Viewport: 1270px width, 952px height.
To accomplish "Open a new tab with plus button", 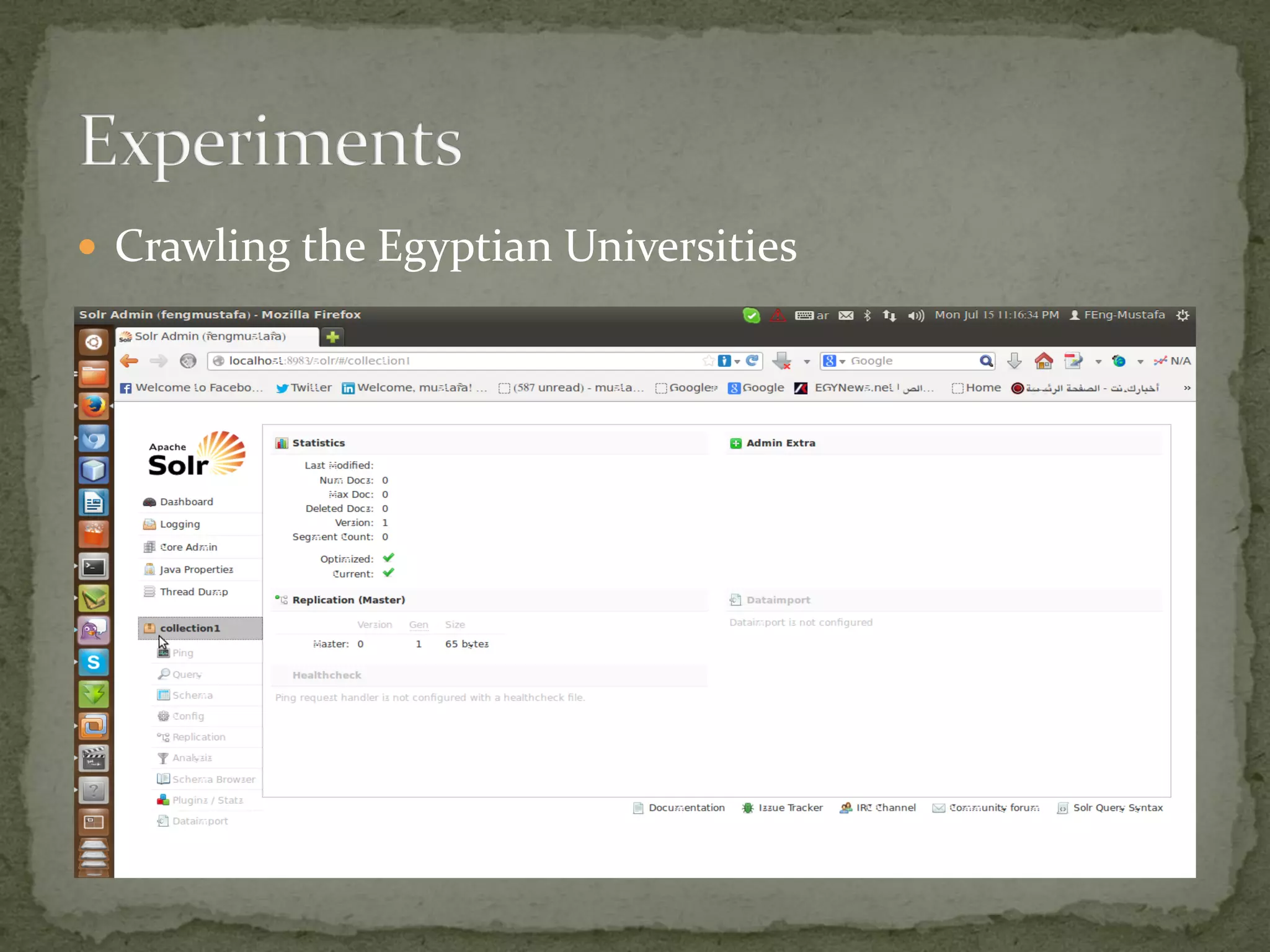I will click(333, 337).
